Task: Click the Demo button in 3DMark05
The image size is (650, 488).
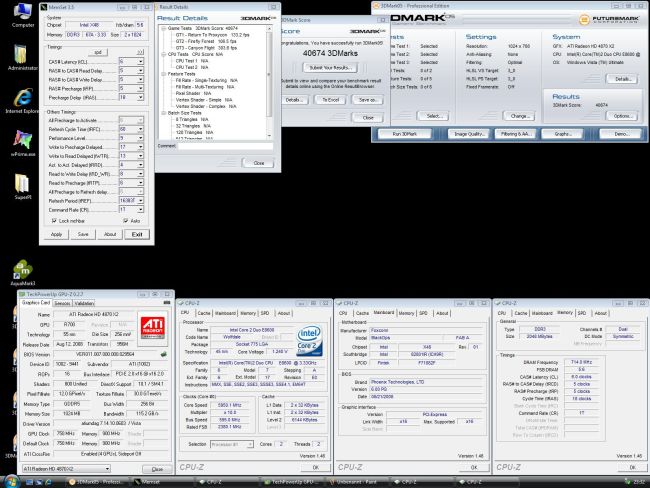Action: click(x=621, y=134)
